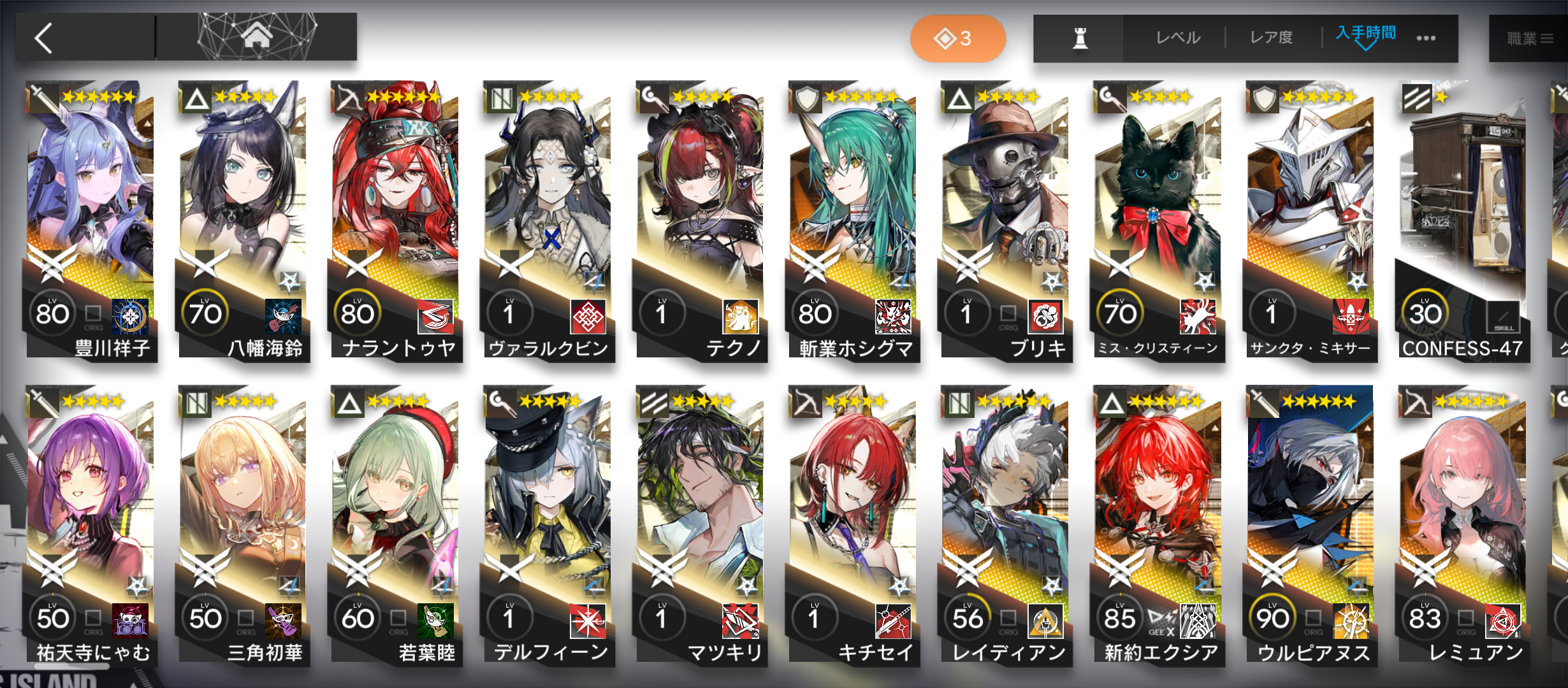Expand the orange filter badge showing 3

(x=957, y=38)
